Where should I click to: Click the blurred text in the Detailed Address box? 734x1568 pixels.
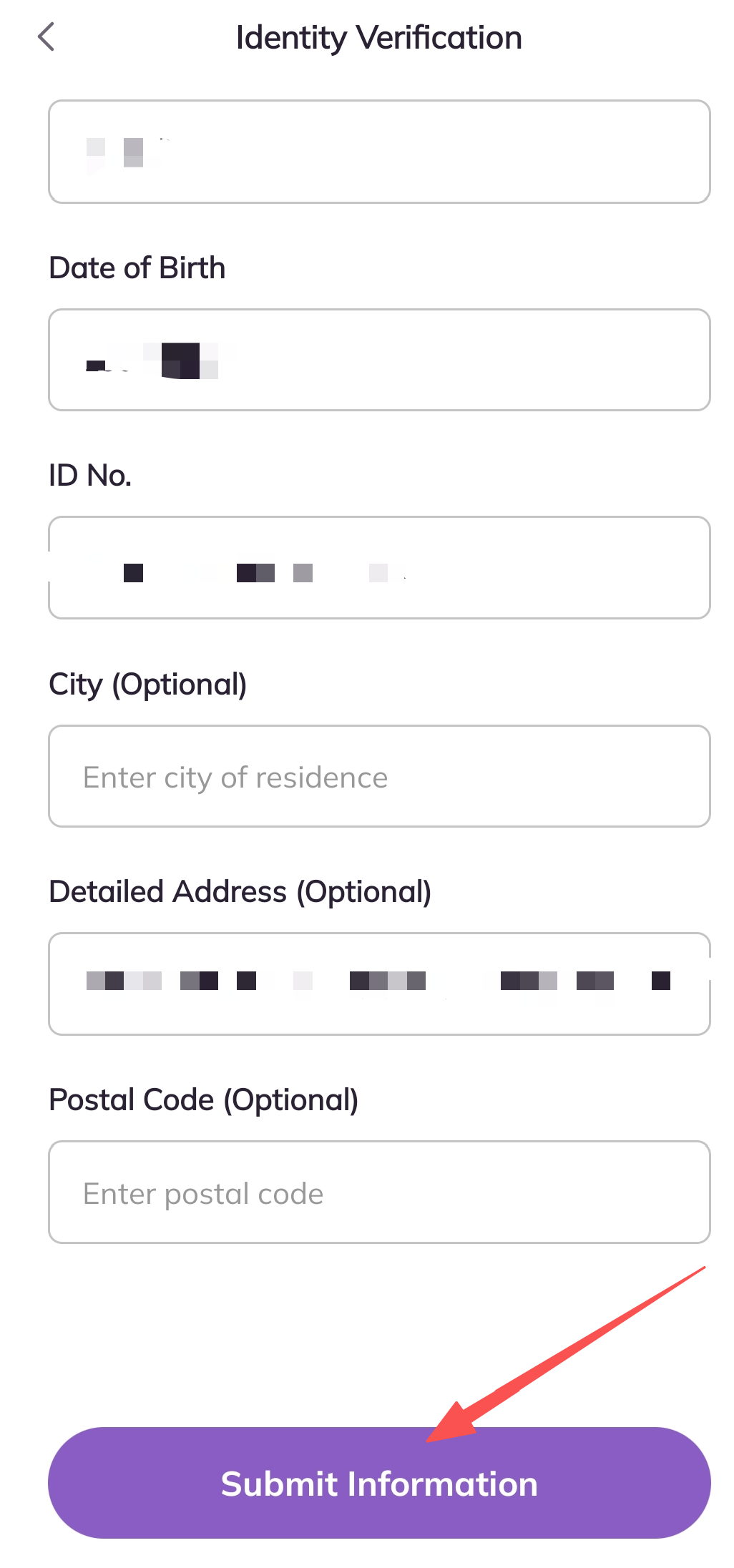[x=378, y=981]
